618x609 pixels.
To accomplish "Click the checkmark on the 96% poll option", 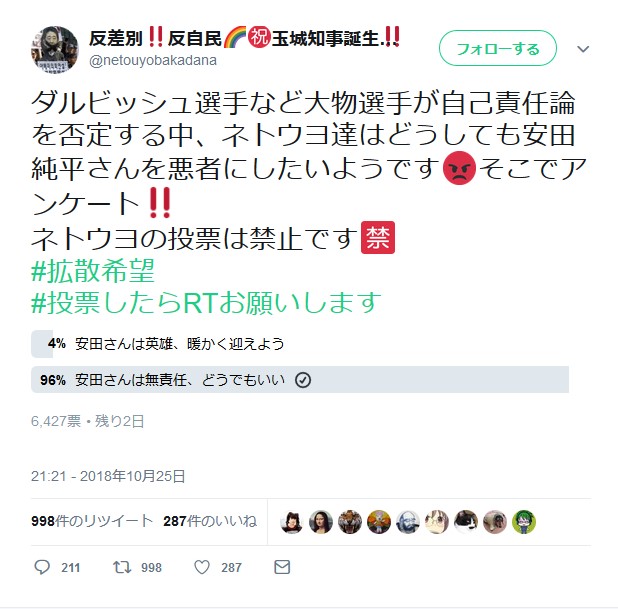I will [x=303, y=380].
